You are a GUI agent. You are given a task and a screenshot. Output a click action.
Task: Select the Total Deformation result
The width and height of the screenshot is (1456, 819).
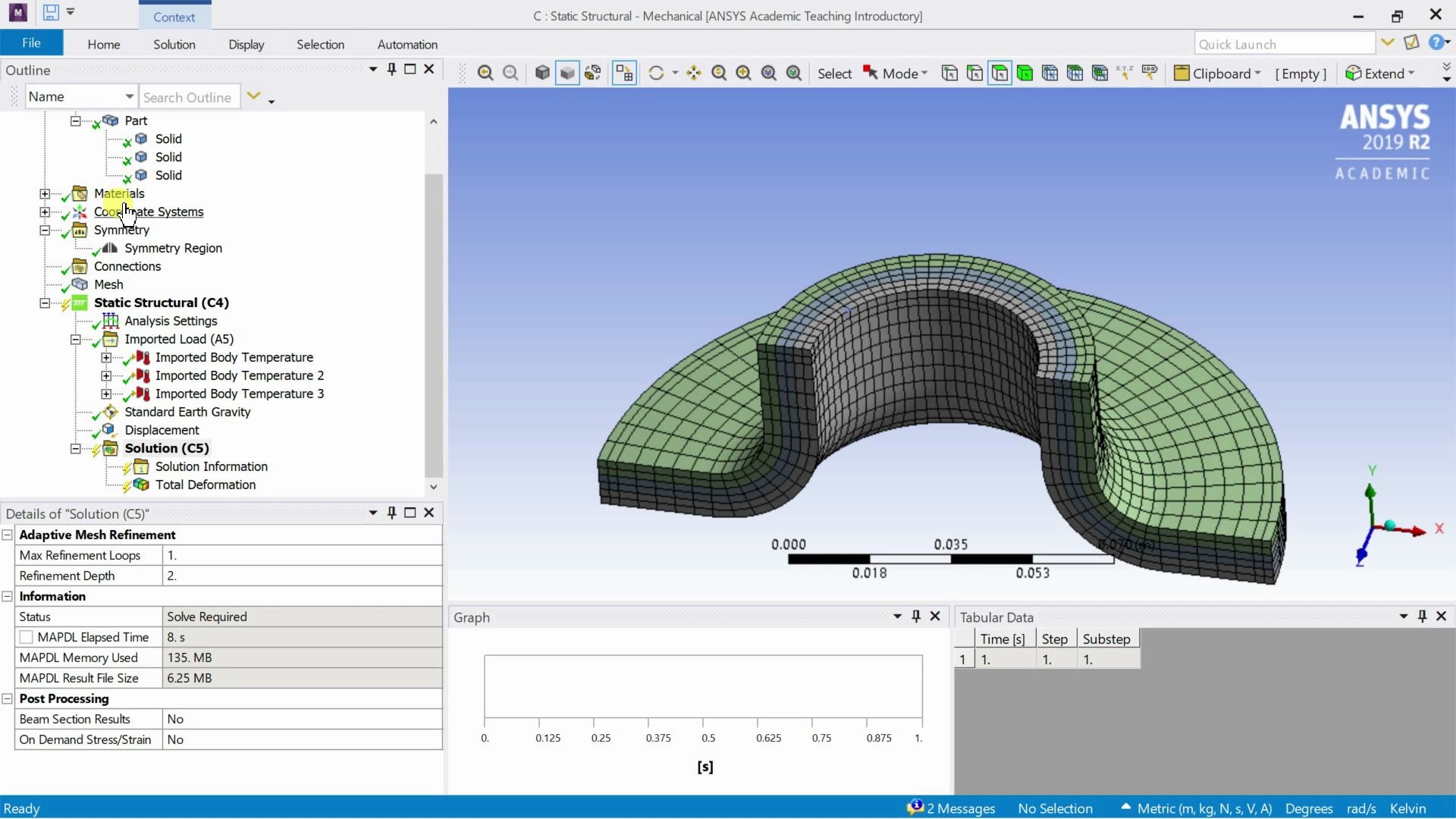206,485
